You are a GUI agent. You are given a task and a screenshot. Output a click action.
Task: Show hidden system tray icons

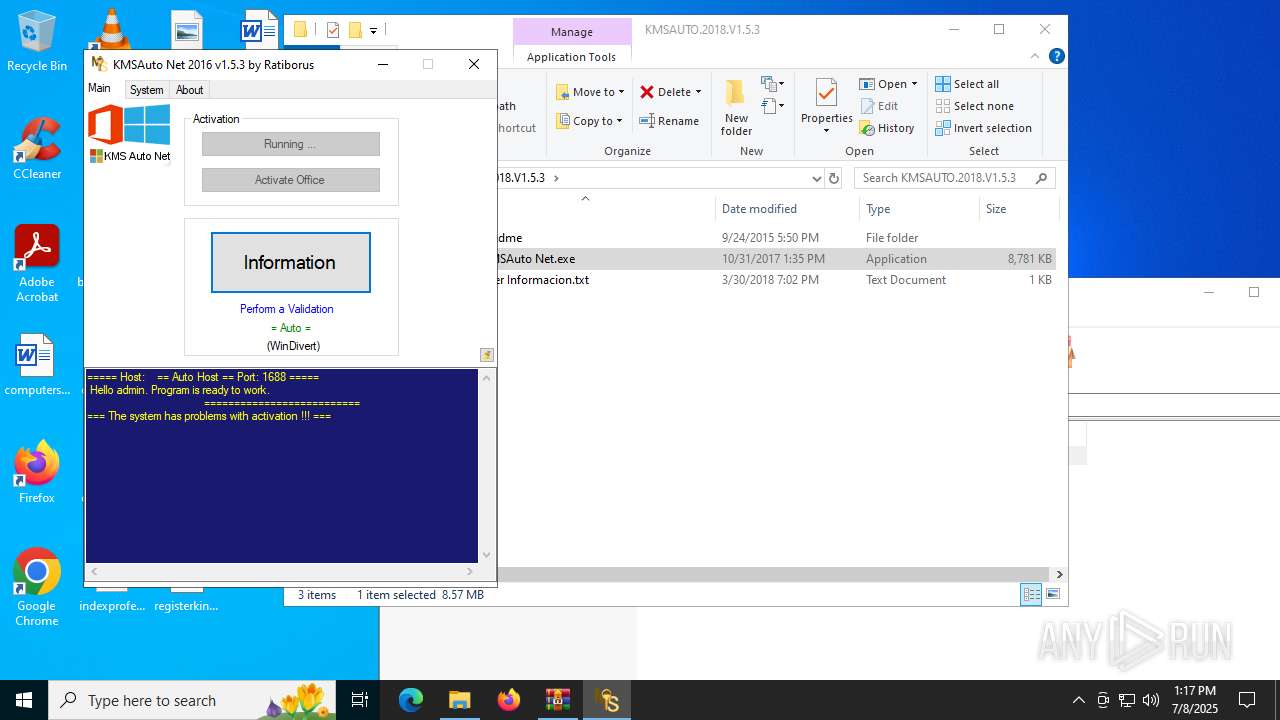[1078, 700]
